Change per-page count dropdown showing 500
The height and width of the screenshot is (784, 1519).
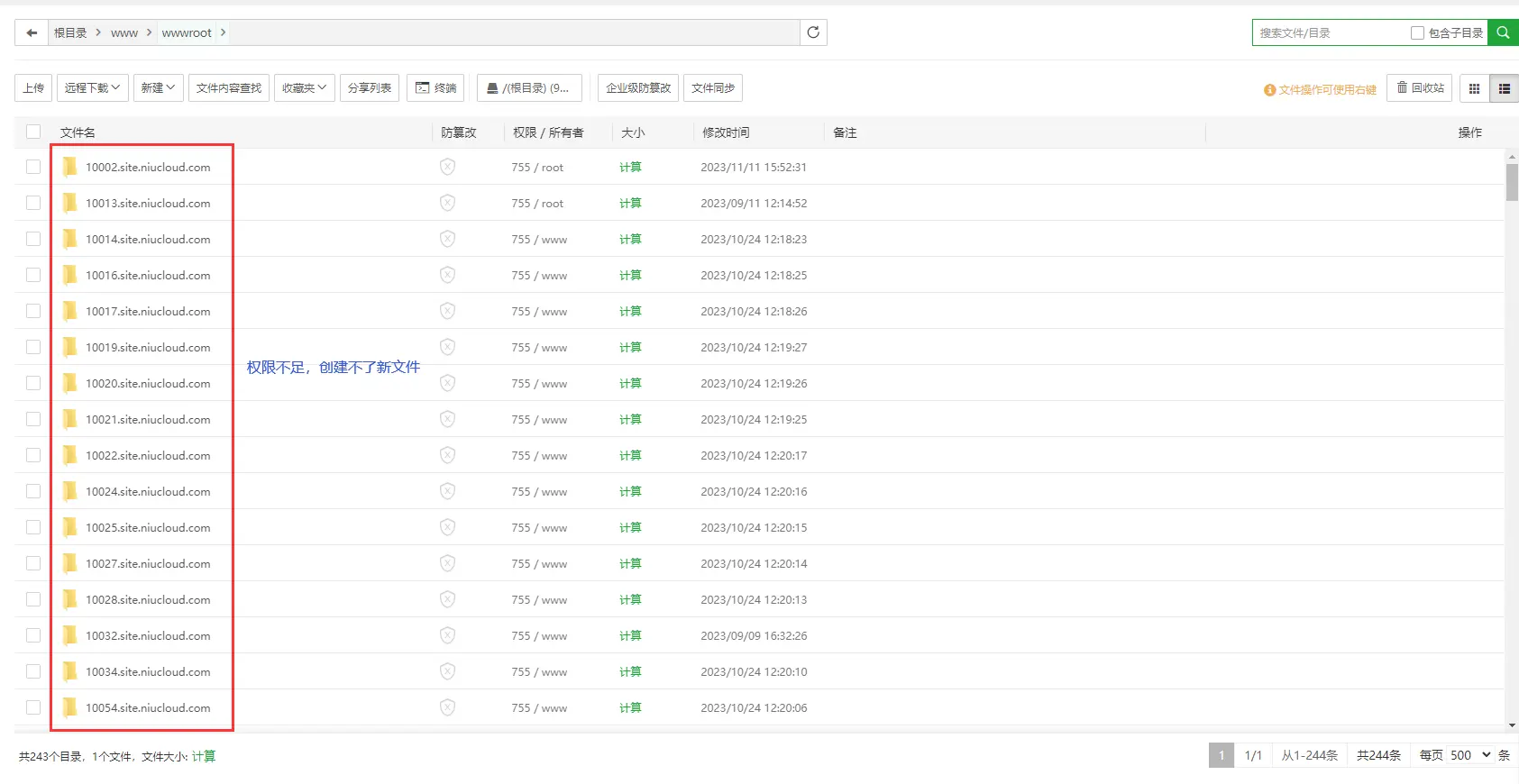point(1469,755)
